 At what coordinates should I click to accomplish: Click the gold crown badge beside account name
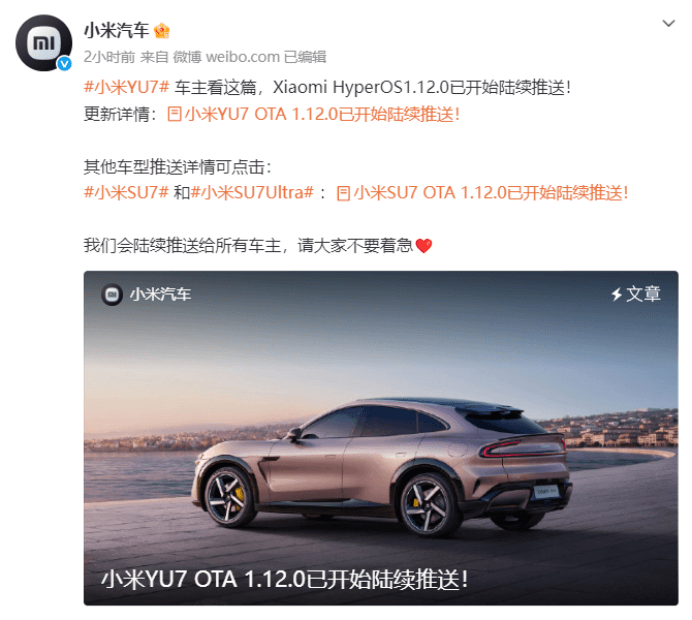pyautogui.click(x=162, y=31)
